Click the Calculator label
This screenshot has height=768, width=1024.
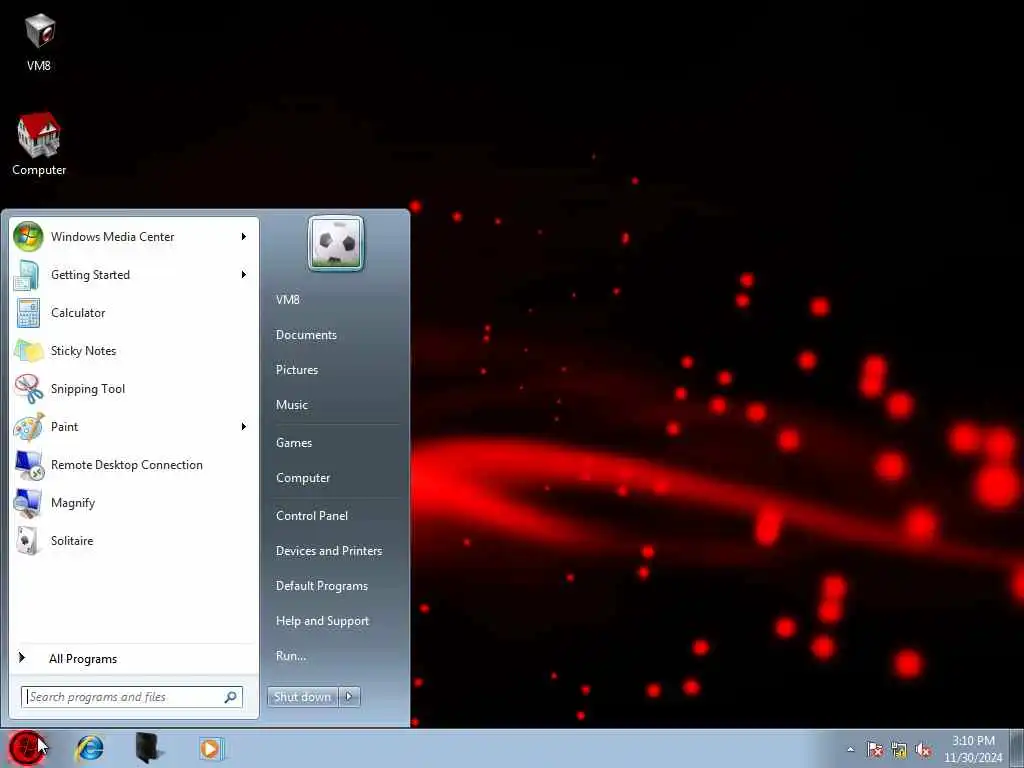click(x=78, y=313)
